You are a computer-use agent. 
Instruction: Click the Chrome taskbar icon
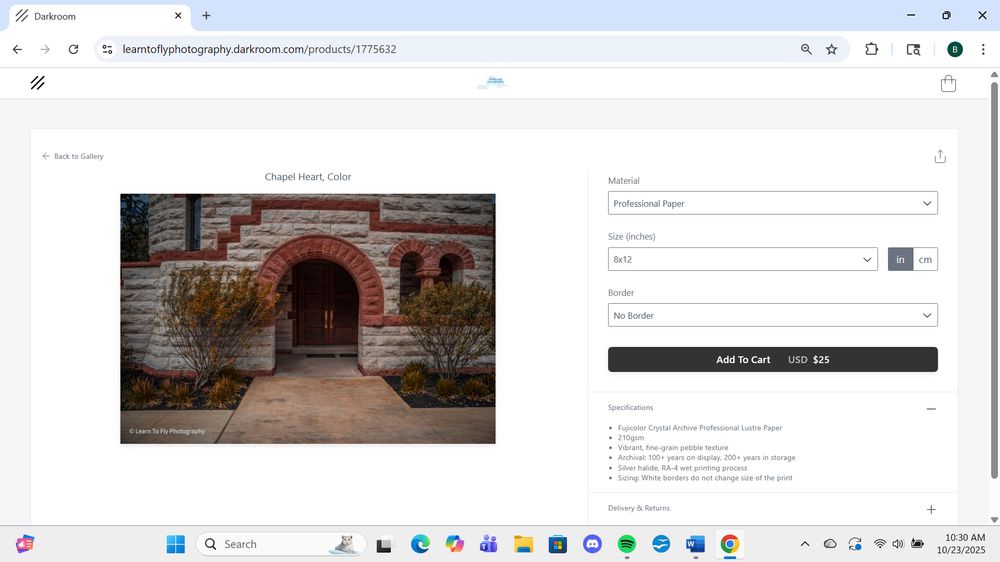click(x=730, y=544)
